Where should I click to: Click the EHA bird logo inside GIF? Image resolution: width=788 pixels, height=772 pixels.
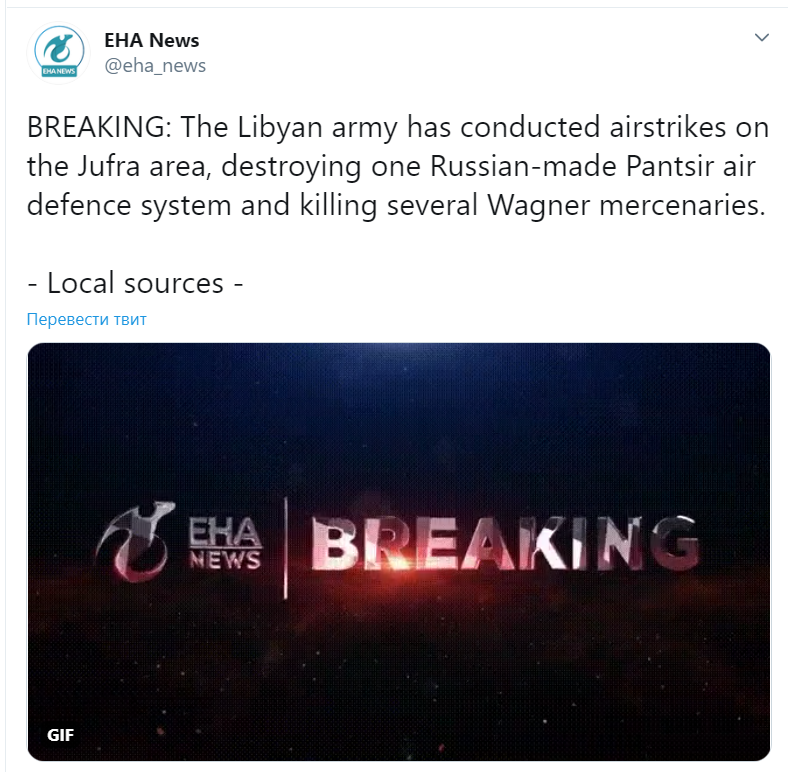[x=136, y=541]
